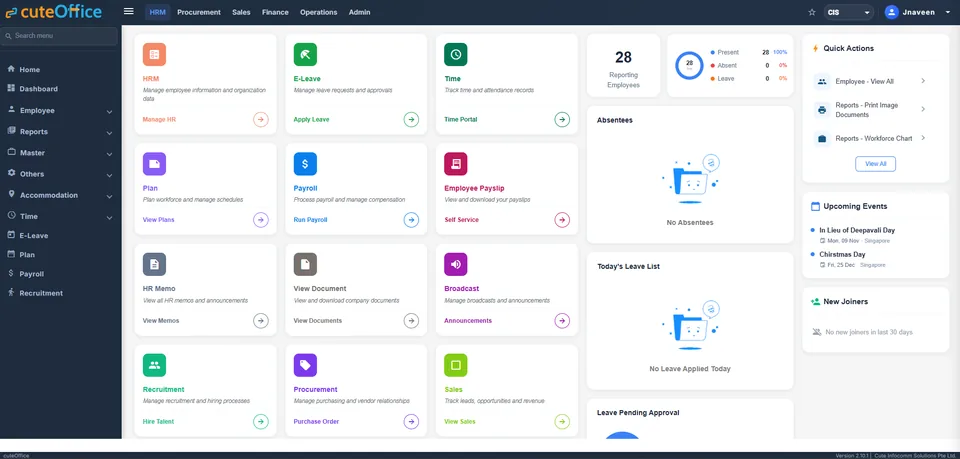The height and width of the screenshot is (459, 960).
Task: Click the Jnaveen user avatar icon
Action: pyautogui.click(x=891, y=12)
